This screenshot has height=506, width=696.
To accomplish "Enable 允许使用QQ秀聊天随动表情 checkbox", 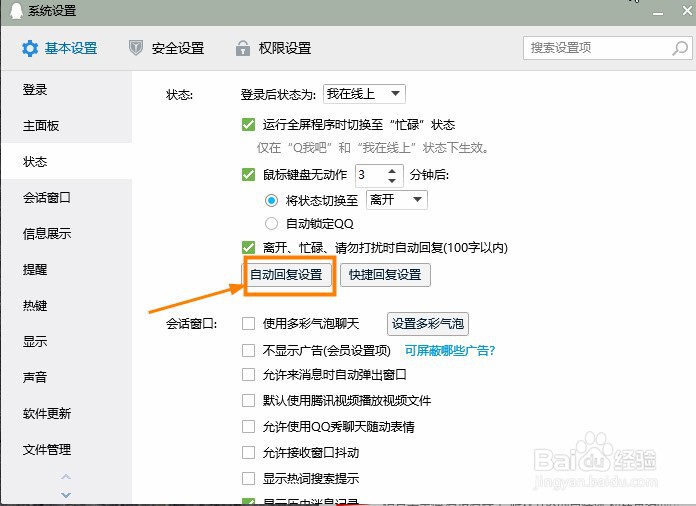I will click(248, 427).
